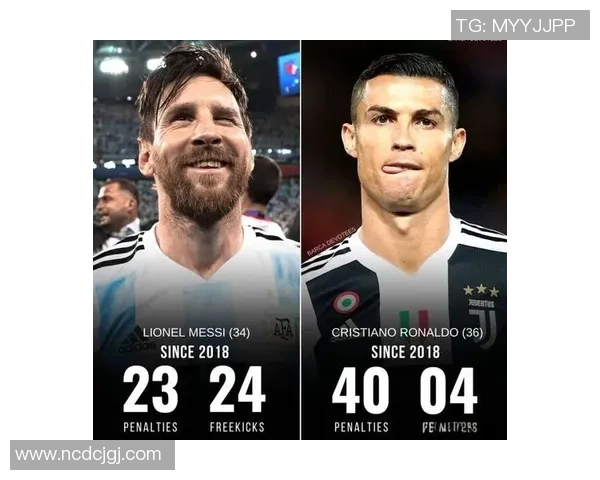
Task: Click the number 24 under Messi
Action: click(237, 389)
